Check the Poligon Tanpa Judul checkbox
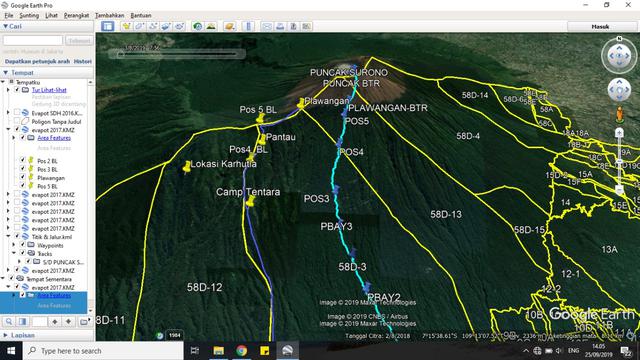Screen dimensions: 640x360 tap(17, 121)
